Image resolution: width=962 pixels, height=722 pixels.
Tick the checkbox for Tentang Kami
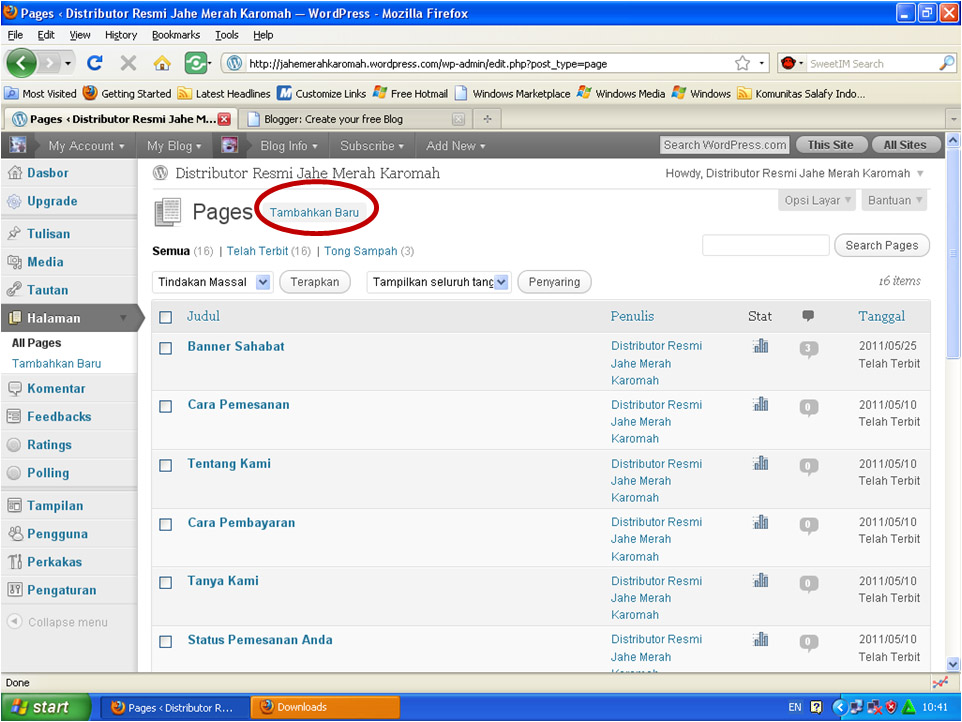pyautogui.click(x=166, y=466)
